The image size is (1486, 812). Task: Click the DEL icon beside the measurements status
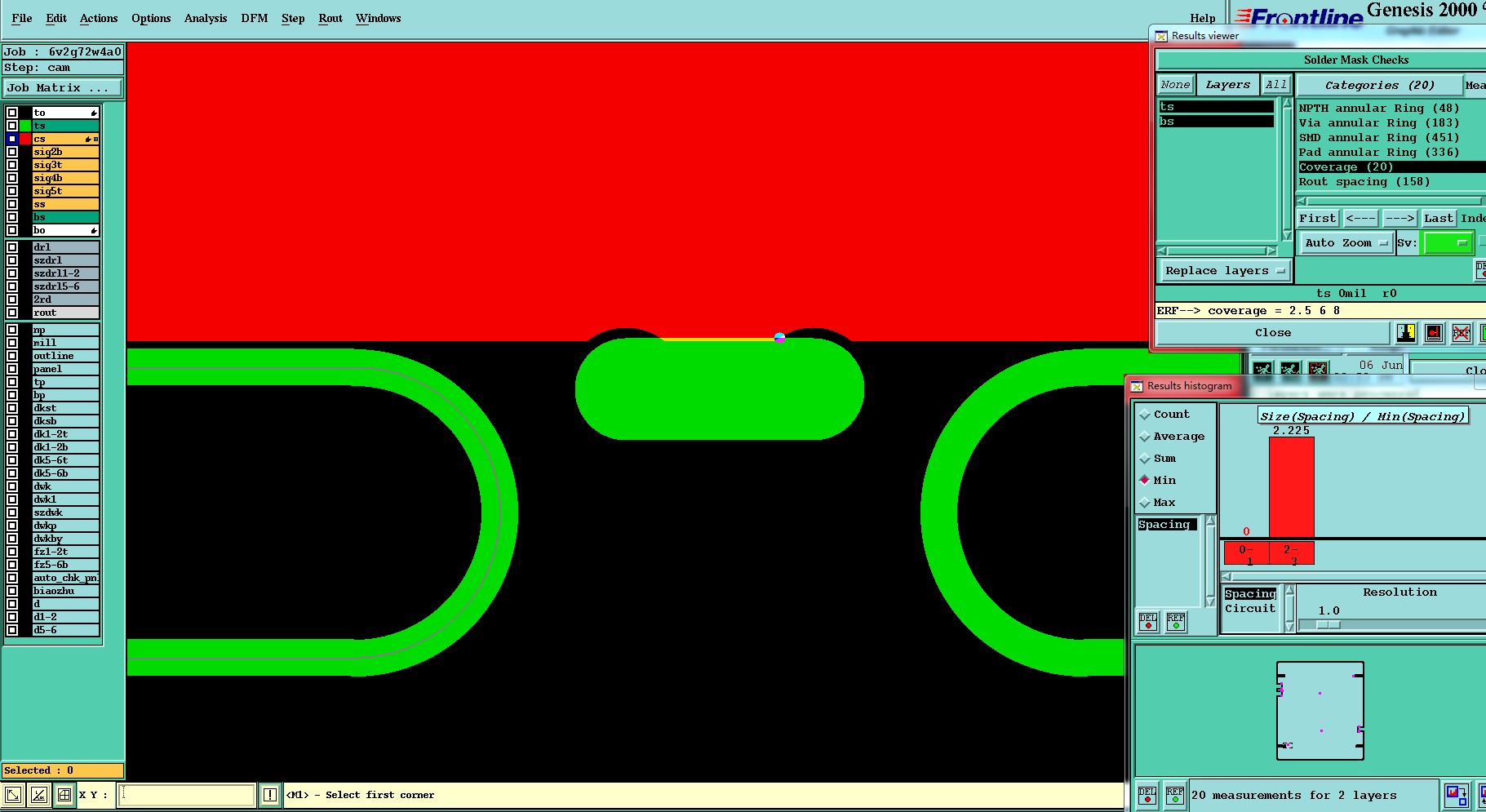1147,795
